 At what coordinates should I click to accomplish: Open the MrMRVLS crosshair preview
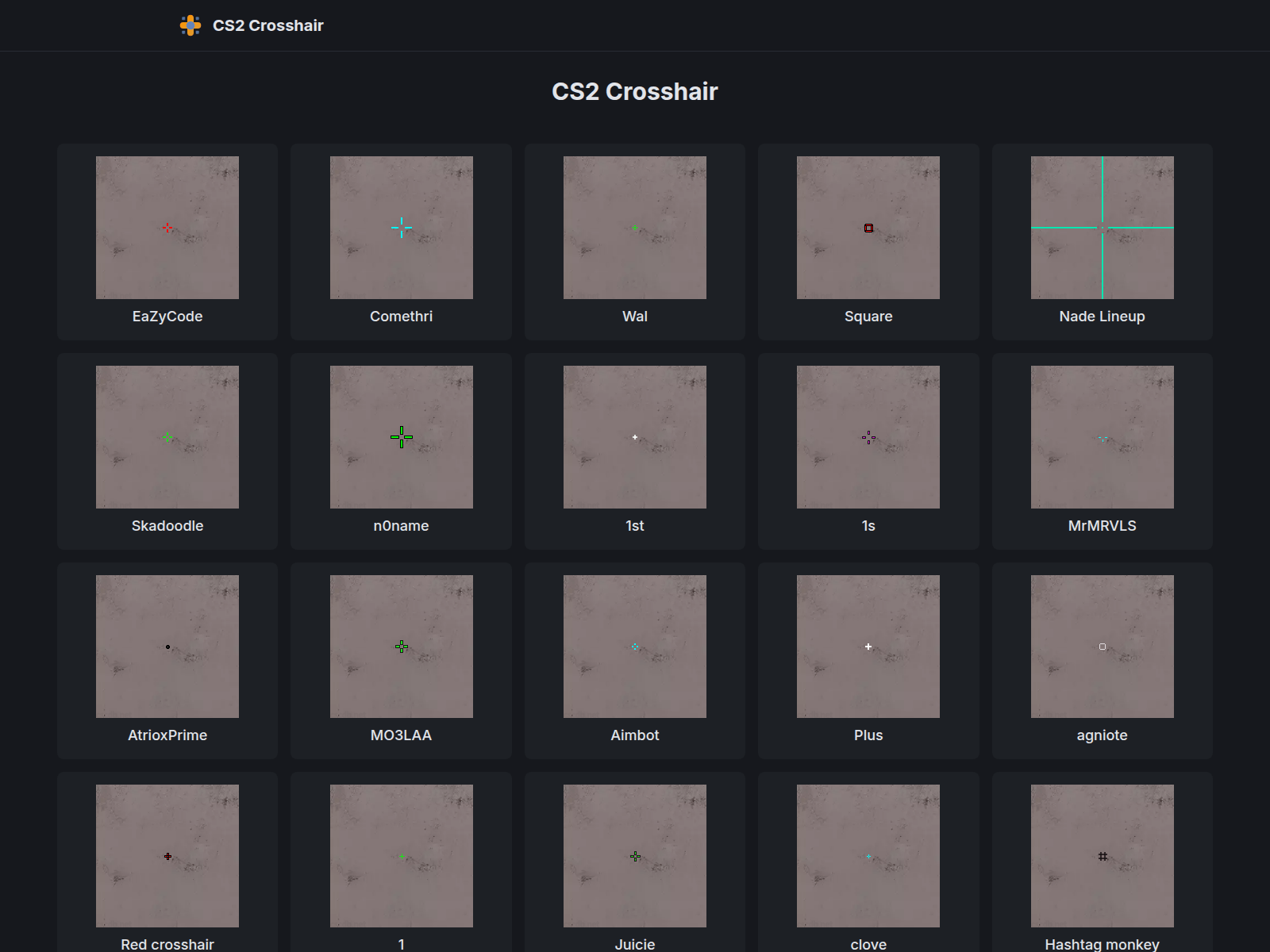point(1102,436)
